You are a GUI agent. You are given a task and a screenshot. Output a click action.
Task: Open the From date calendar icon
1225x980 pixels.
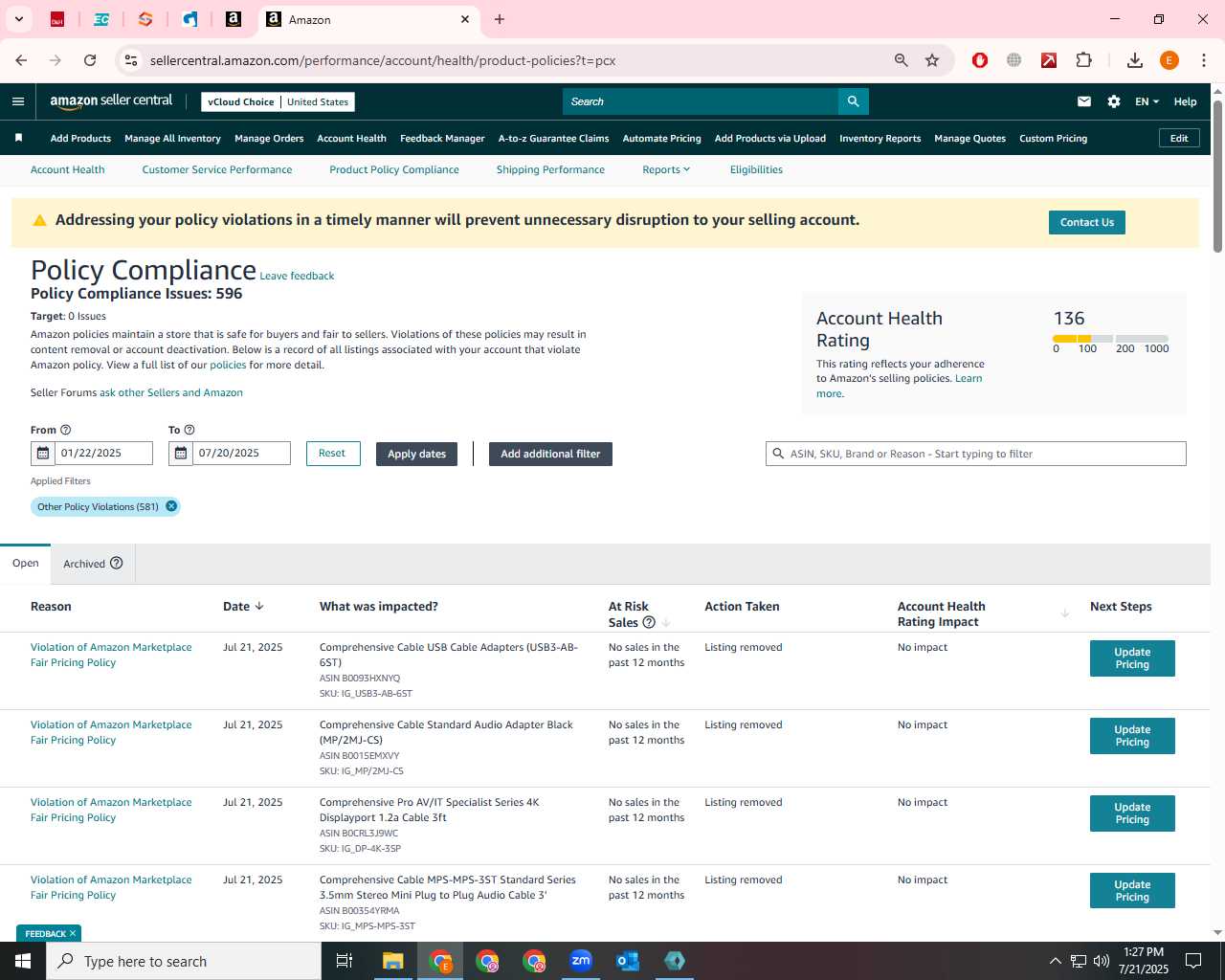(x=43, y=454)
